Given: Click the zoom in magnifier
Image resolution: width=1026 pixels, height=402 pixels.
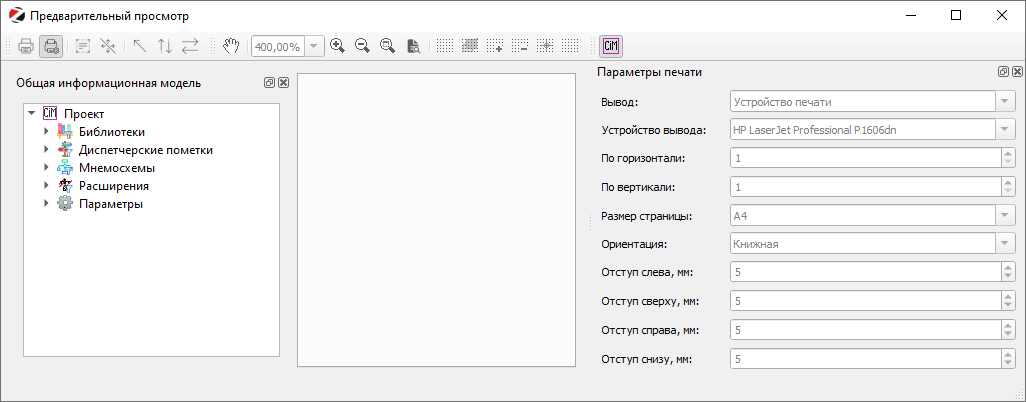Looking at the screenshot, I should click(338, 46).
